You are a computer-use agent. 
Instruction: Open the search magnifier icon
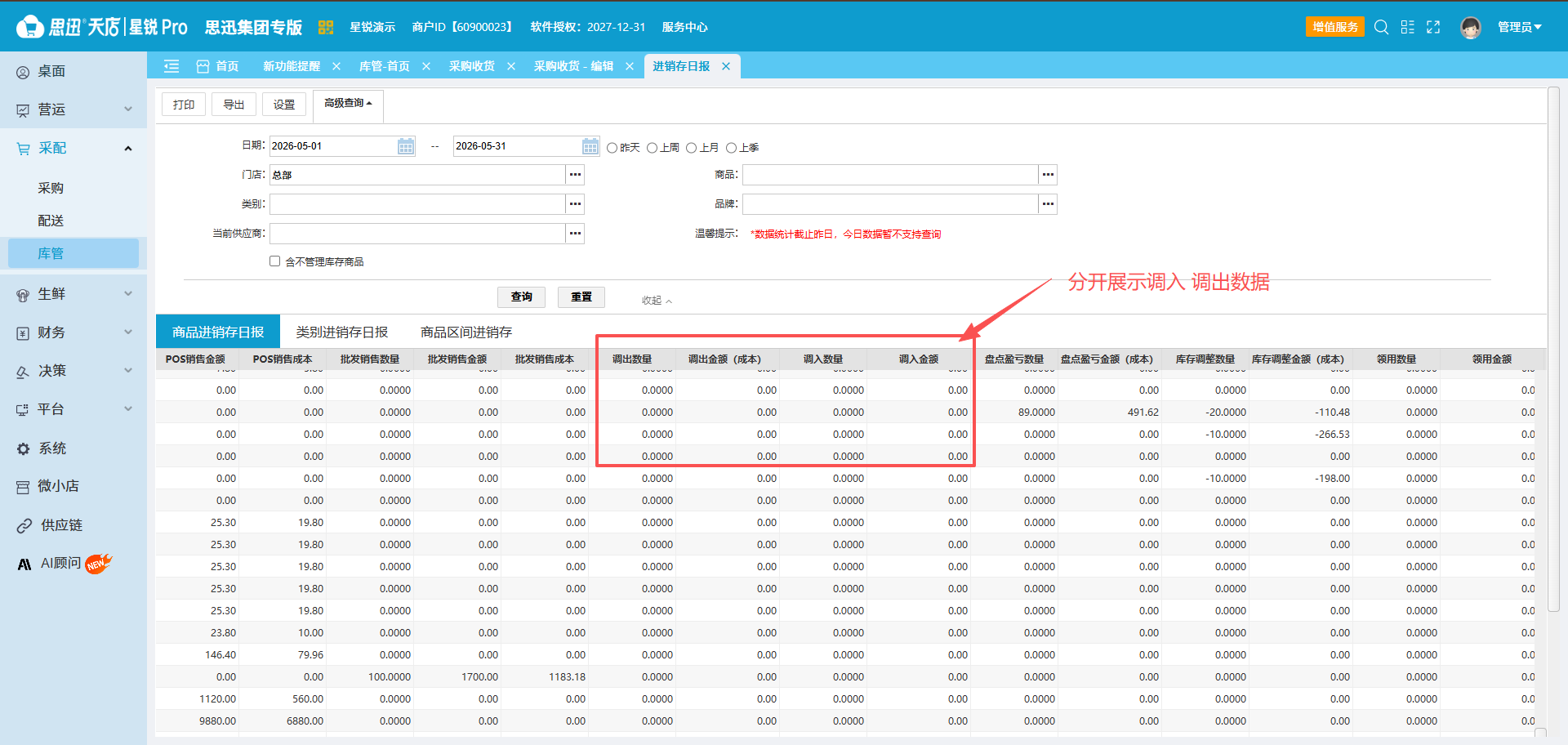pos(1382,27)
